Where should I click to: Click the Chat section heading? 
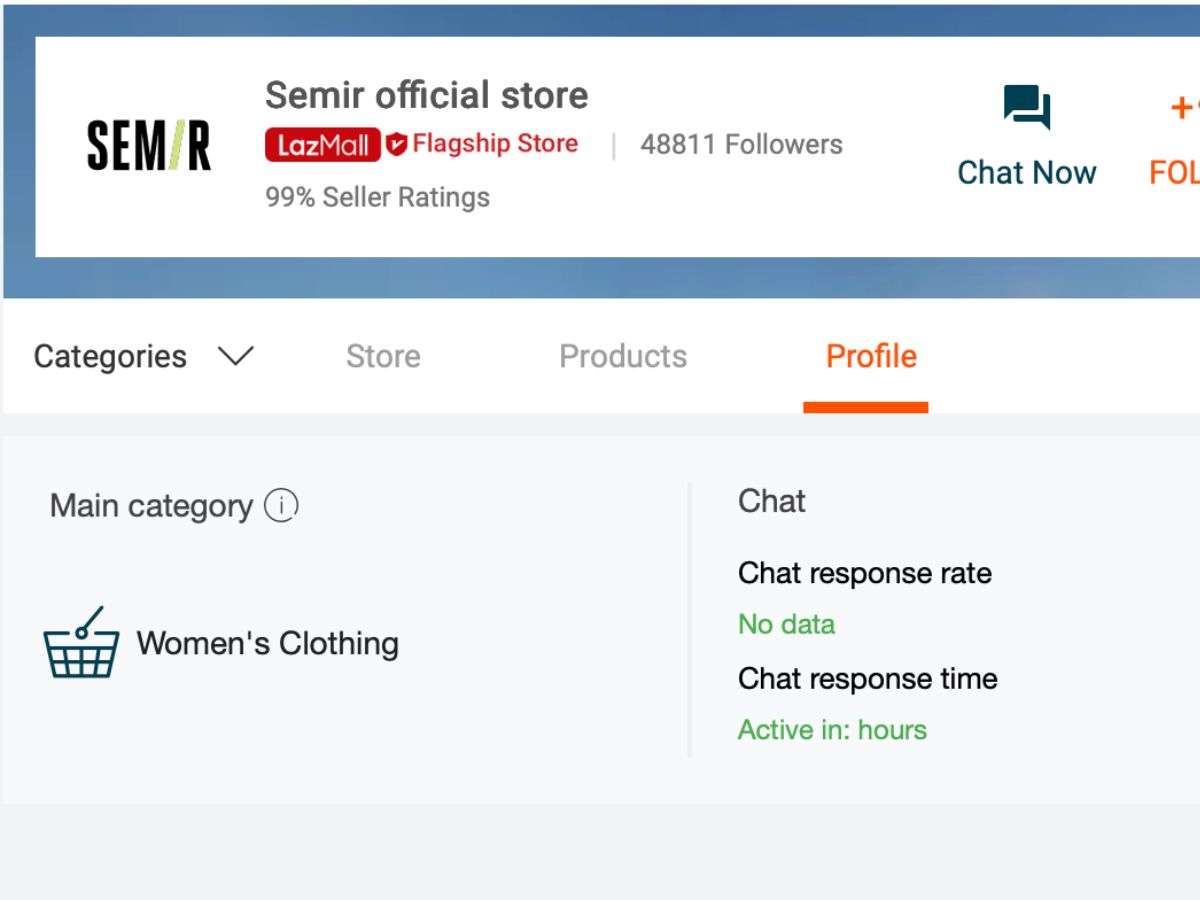[772, 501]
